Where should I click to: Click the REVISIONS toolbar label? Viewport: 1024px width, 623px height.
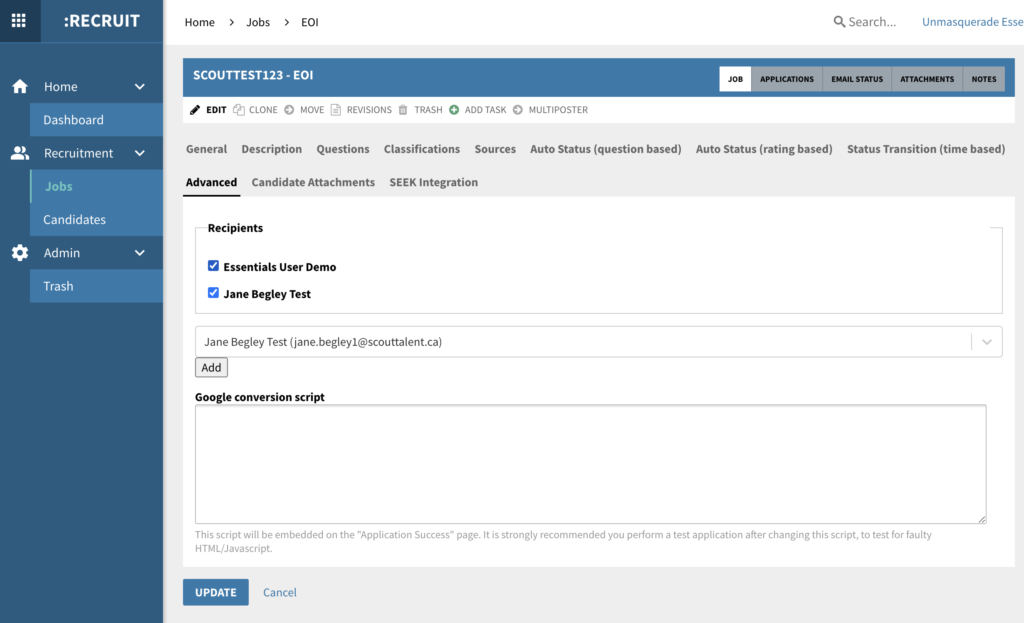click(x=369, y=110)
